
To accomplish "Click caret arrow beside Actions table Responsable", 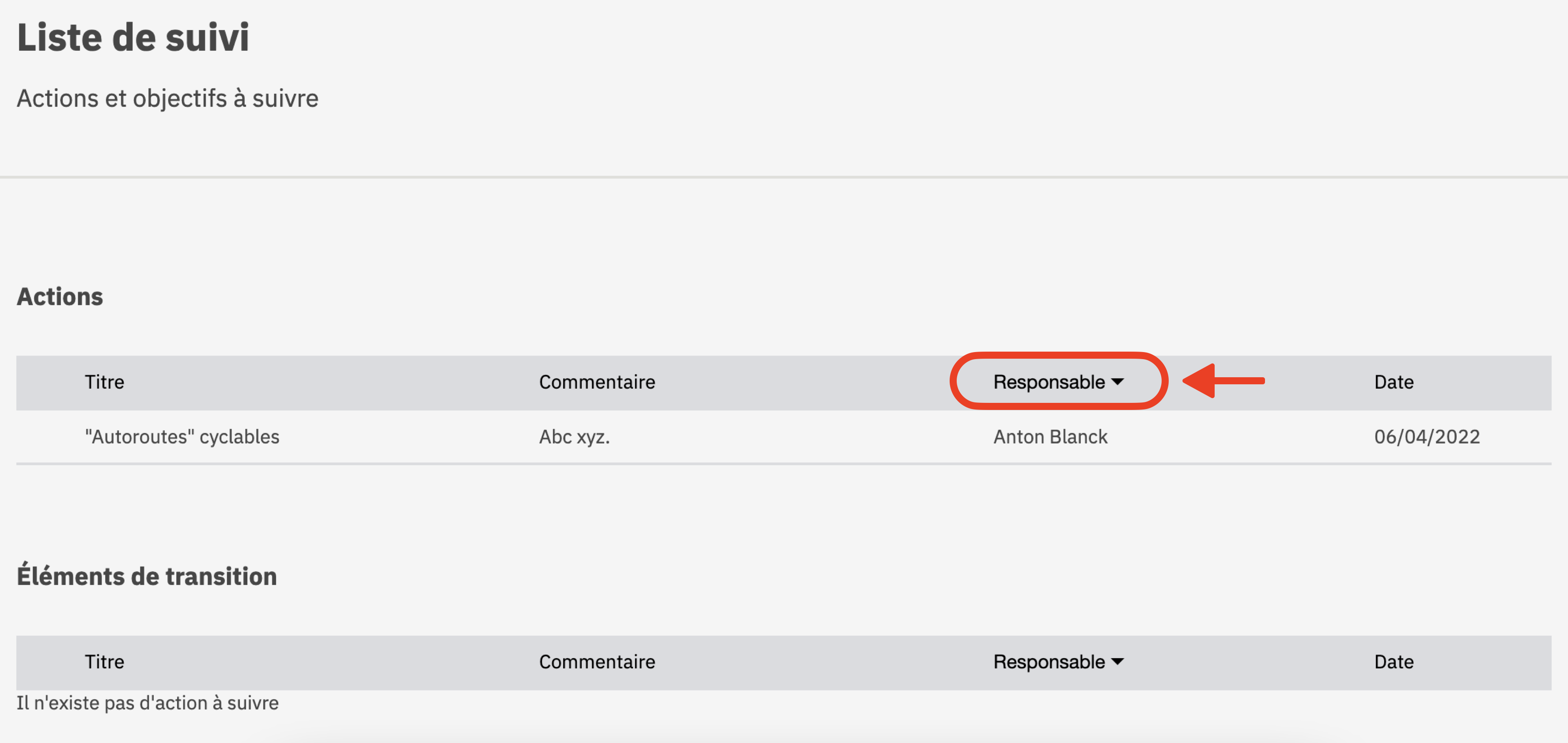I will 1117,382.
